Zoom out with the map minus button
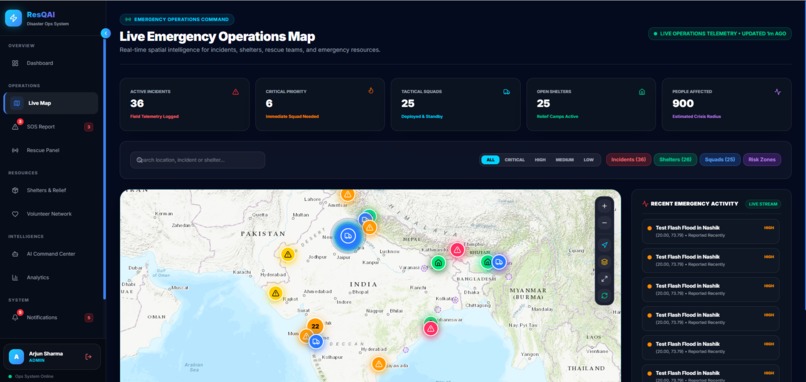 (604, 223)
